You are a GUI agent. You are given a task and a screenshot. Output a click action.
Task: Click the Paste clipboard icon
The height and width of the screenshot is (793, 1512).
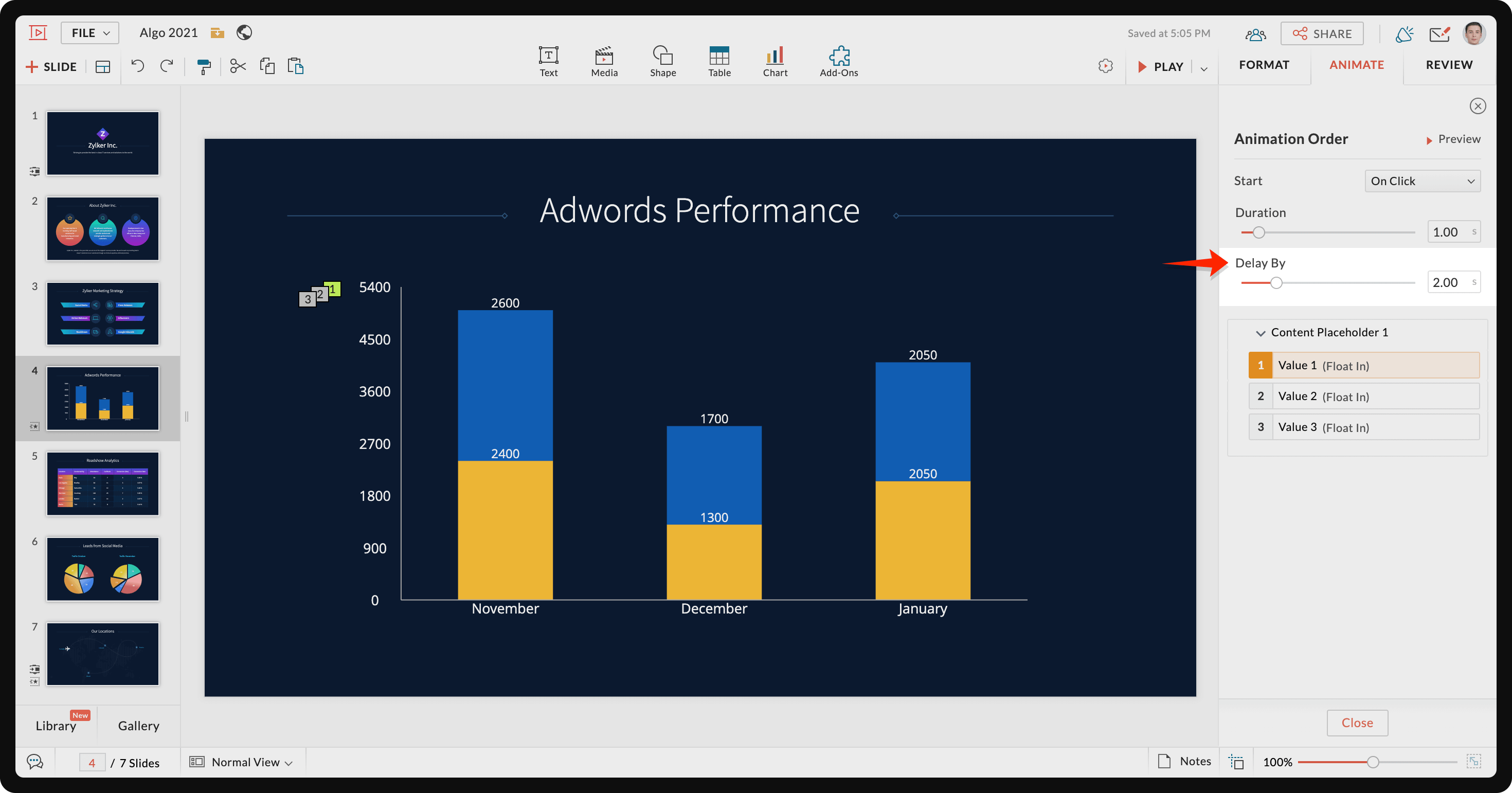point(295,66)
